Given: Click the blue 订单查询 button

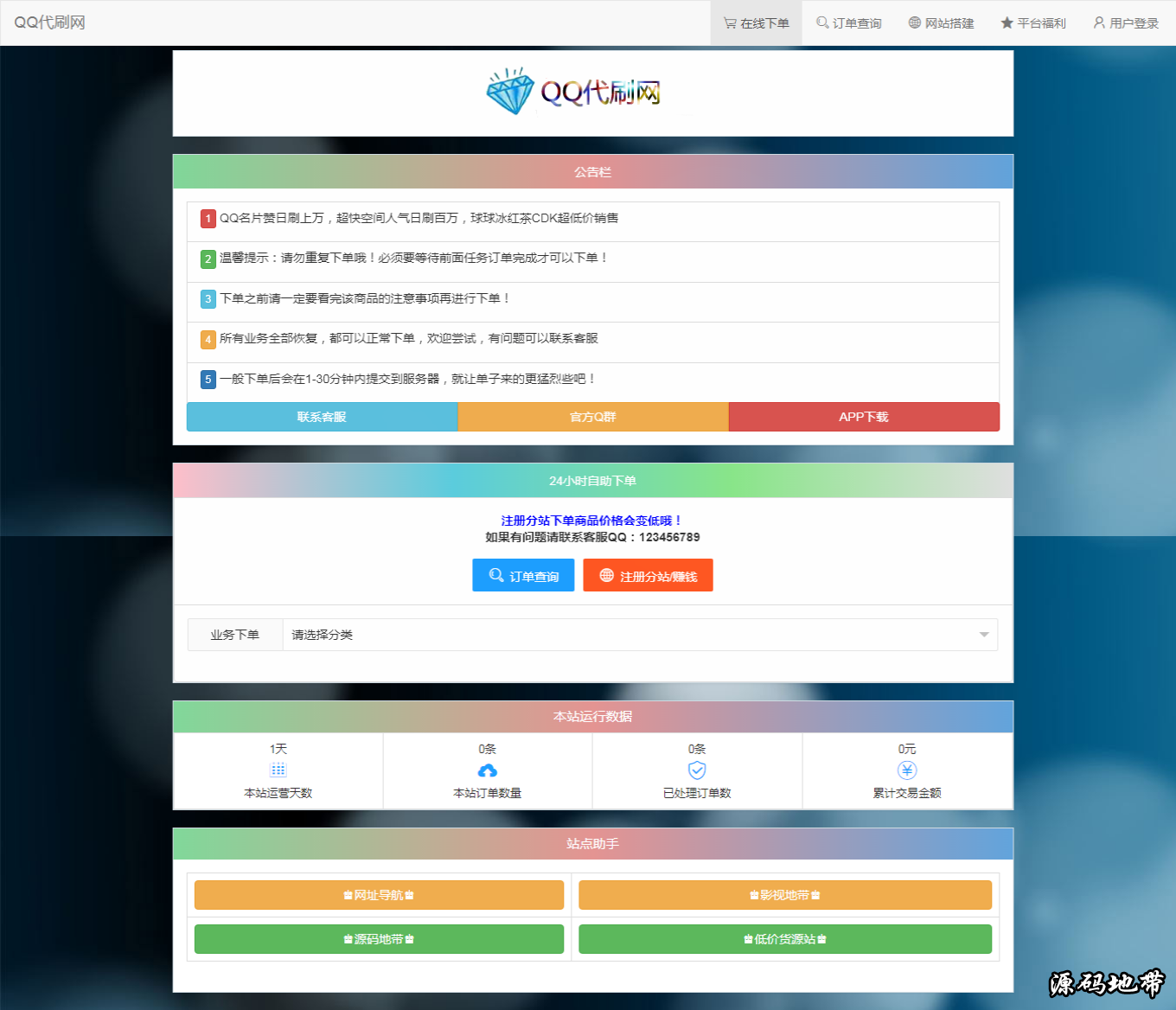Looking at the screenshot, I should click(x=523, y=576).
